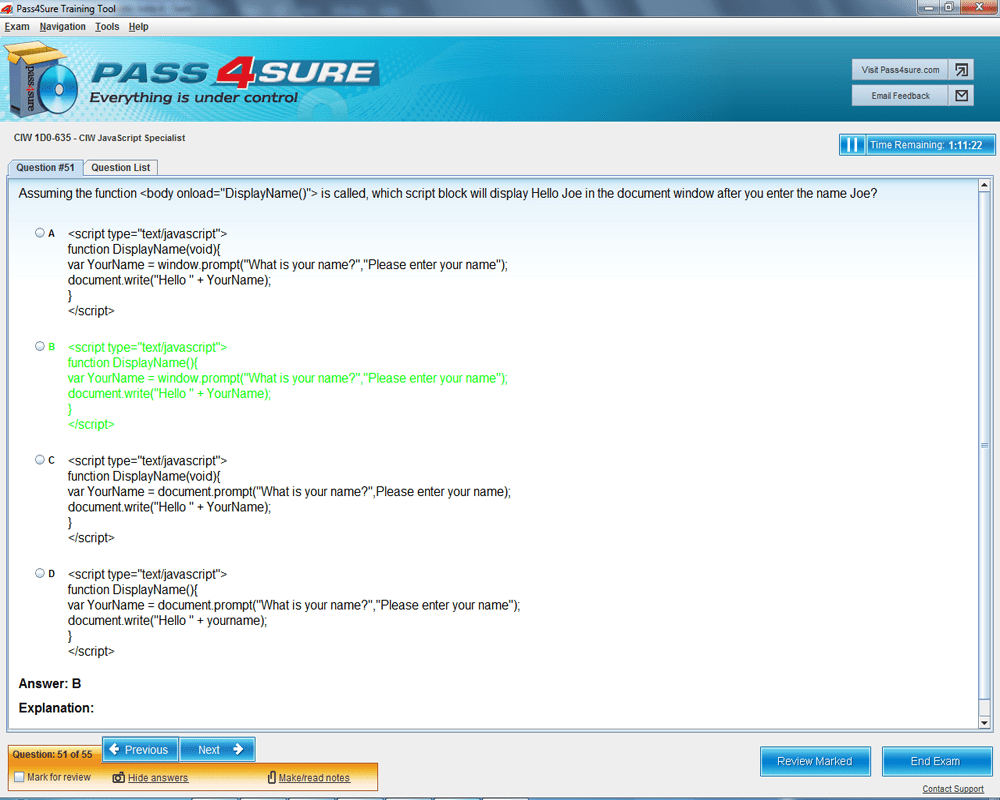
Task: Click the End Exam button
Action: [936, 761]
